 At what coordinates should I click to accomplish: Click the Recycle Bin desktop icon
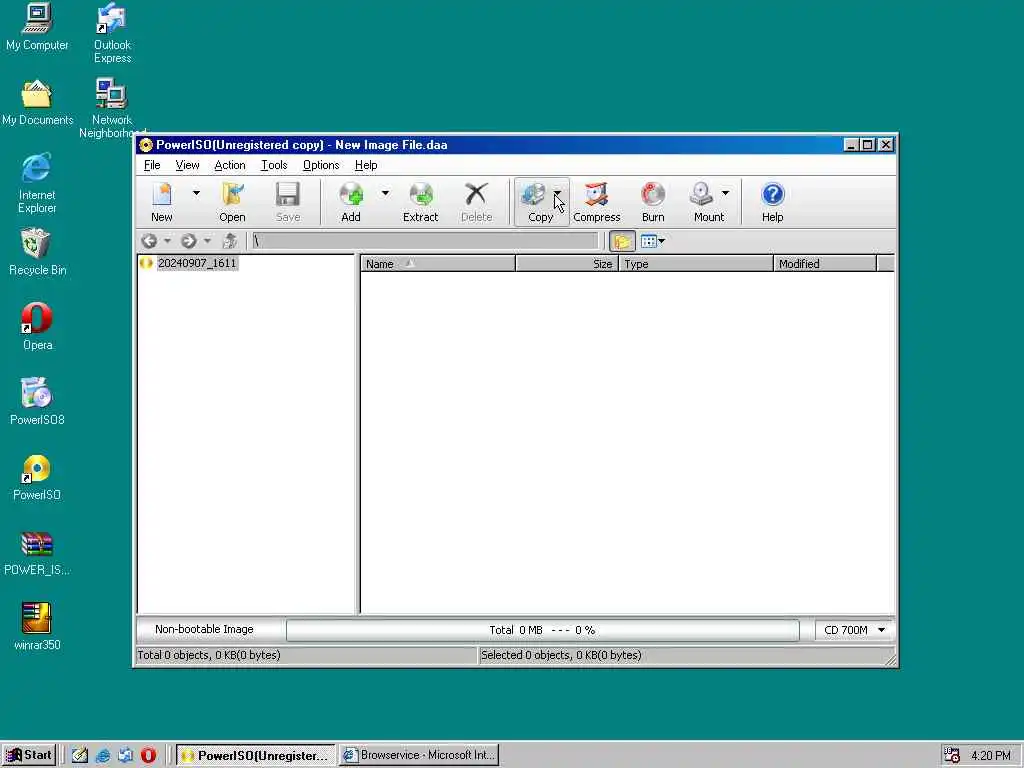tap(37, 252)
